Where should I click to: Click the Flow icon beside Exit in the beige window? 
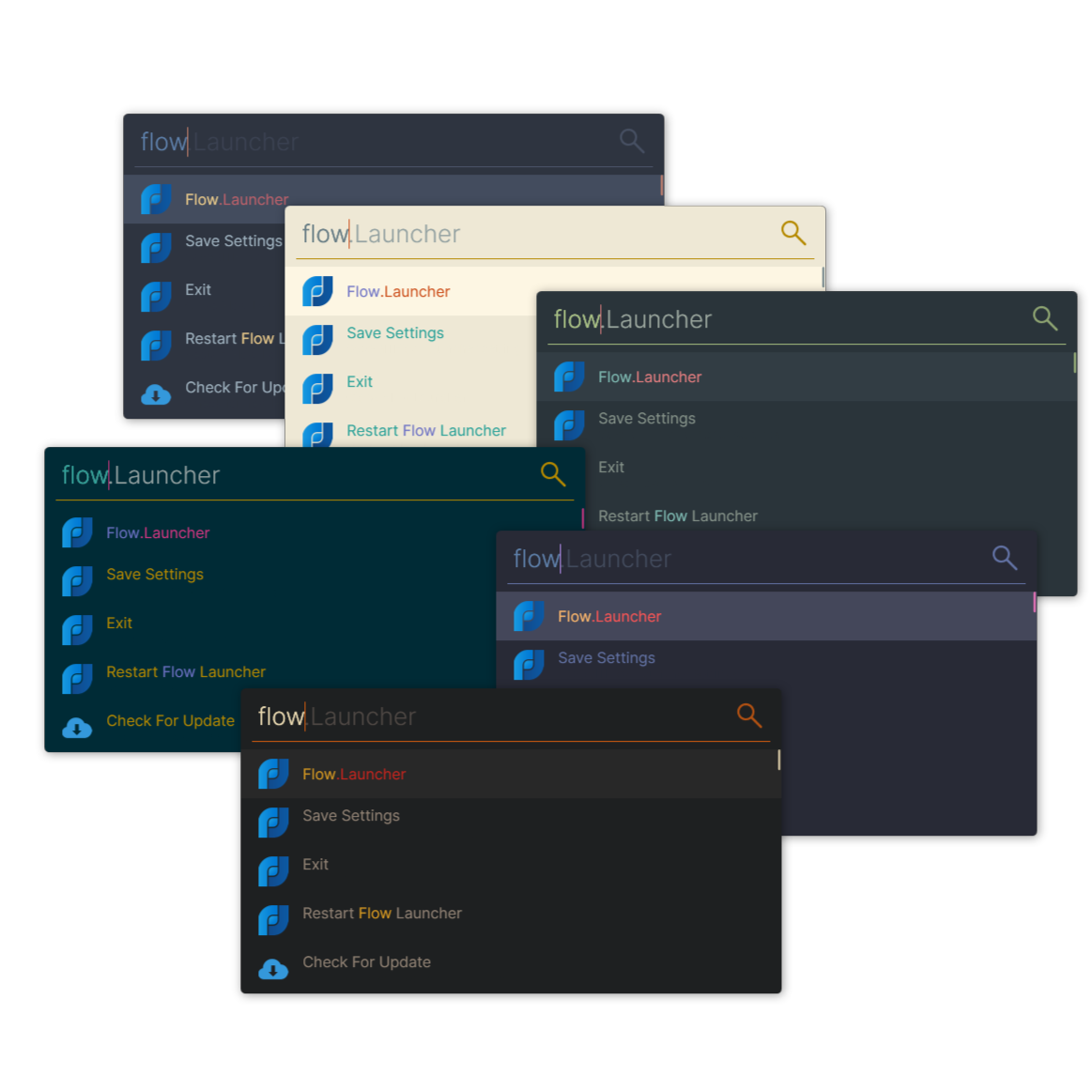click(x=317, y=388)
